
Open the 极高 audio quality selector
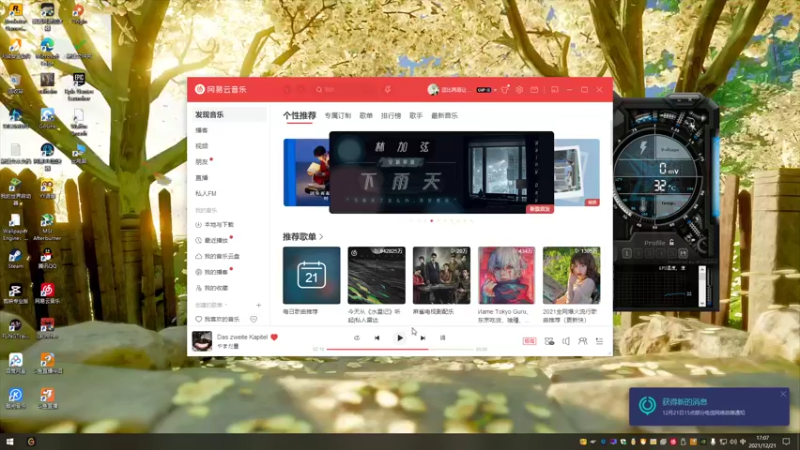(529, 341)
